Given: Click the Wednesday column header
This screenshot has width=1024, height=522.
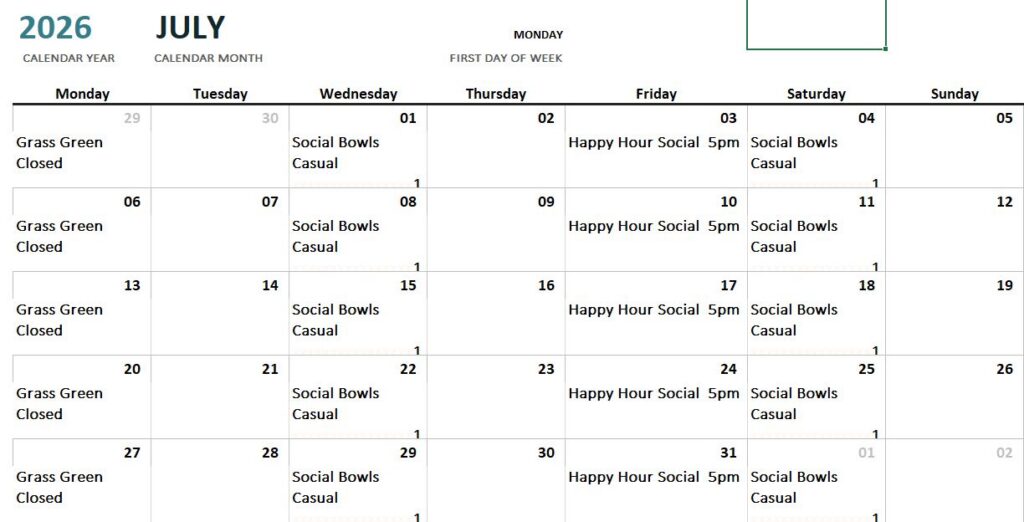Looking at the screenshot, I should click(x=358, y=94).
